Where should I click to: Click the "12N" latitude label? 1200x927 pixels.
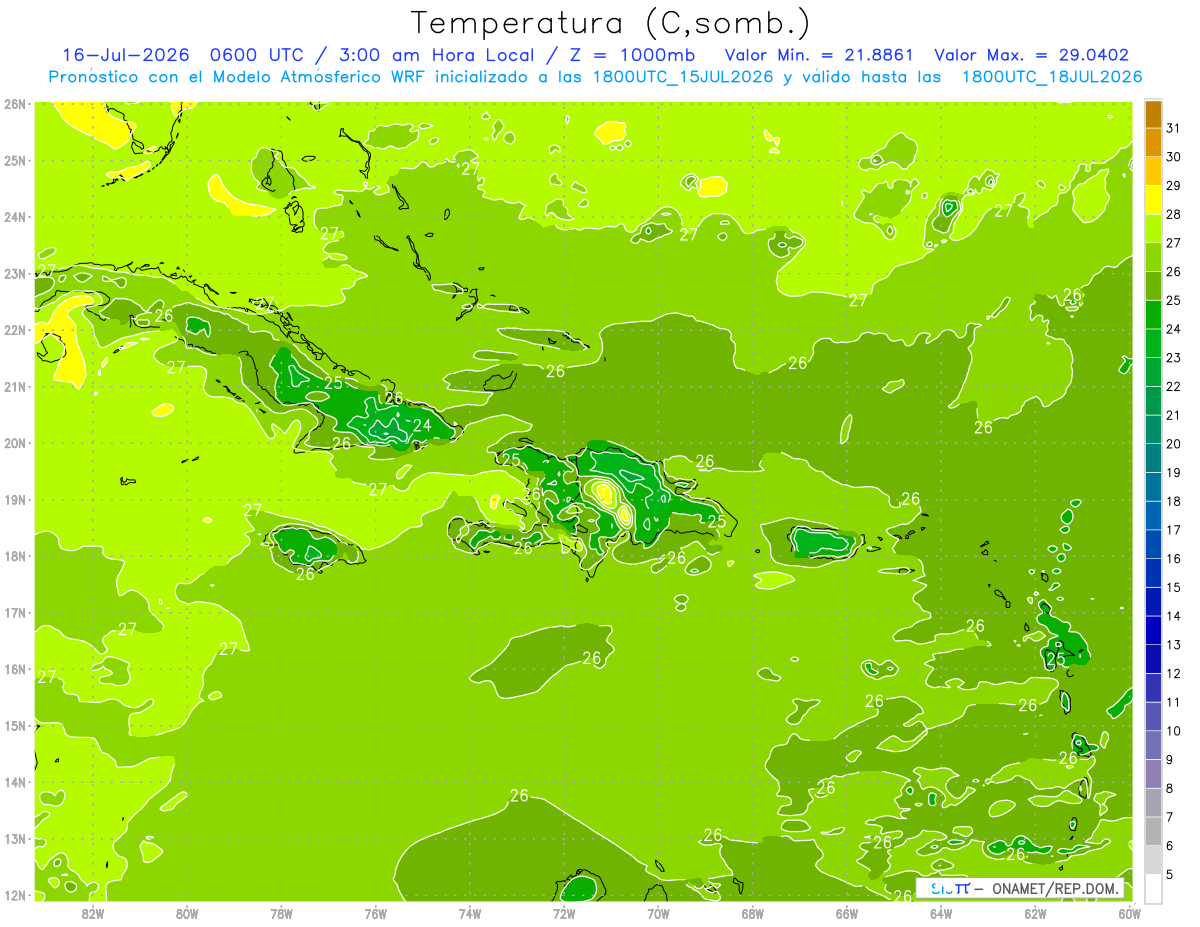click(14, 895)
